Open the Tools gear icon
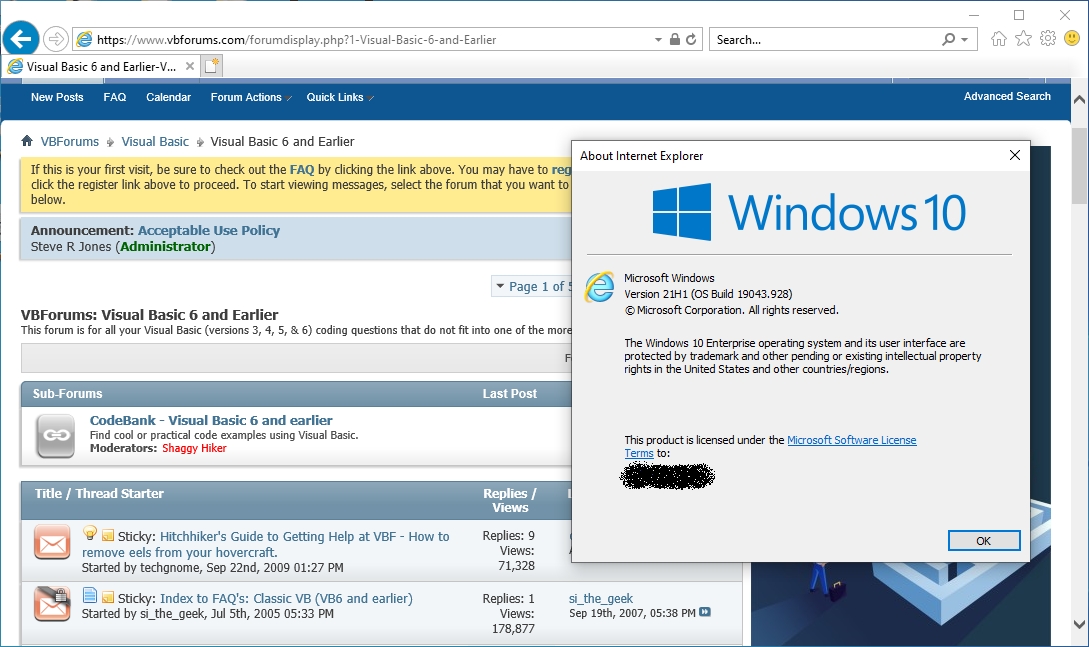 1048,38
